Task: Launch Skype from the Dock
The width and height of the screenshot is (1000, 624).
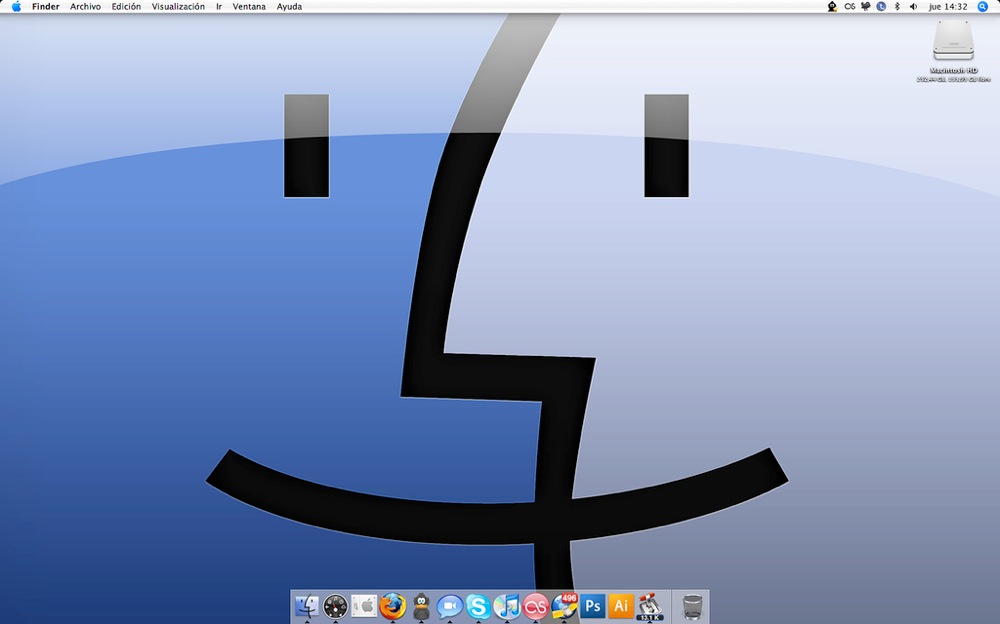Action: click(478, 606)
